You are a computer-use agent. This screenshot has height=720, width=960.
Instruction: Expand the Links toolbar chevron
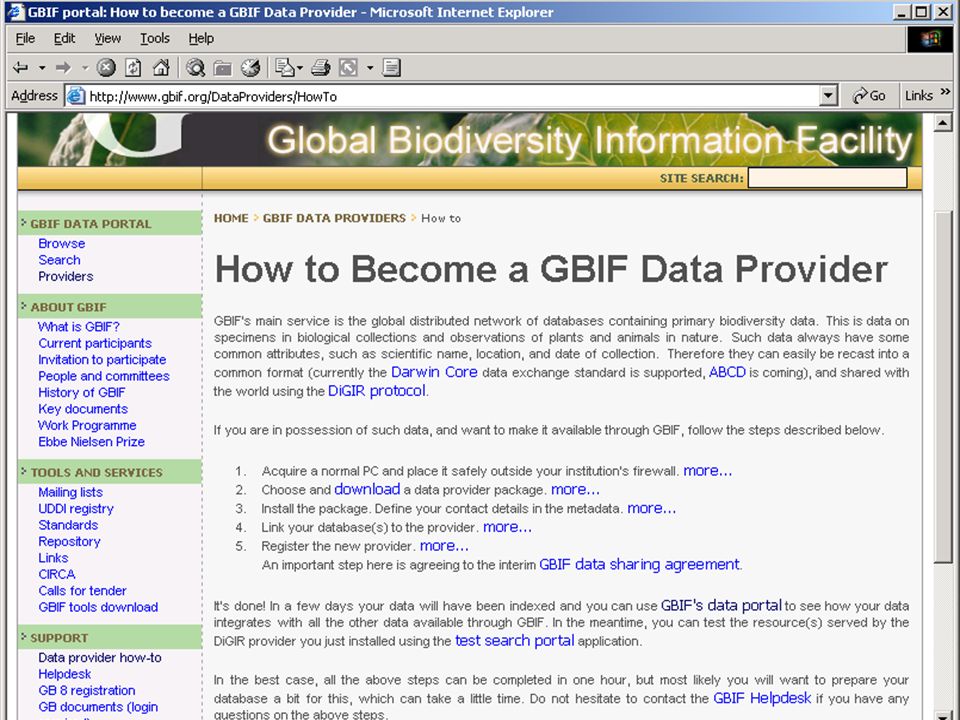(946, 92)
